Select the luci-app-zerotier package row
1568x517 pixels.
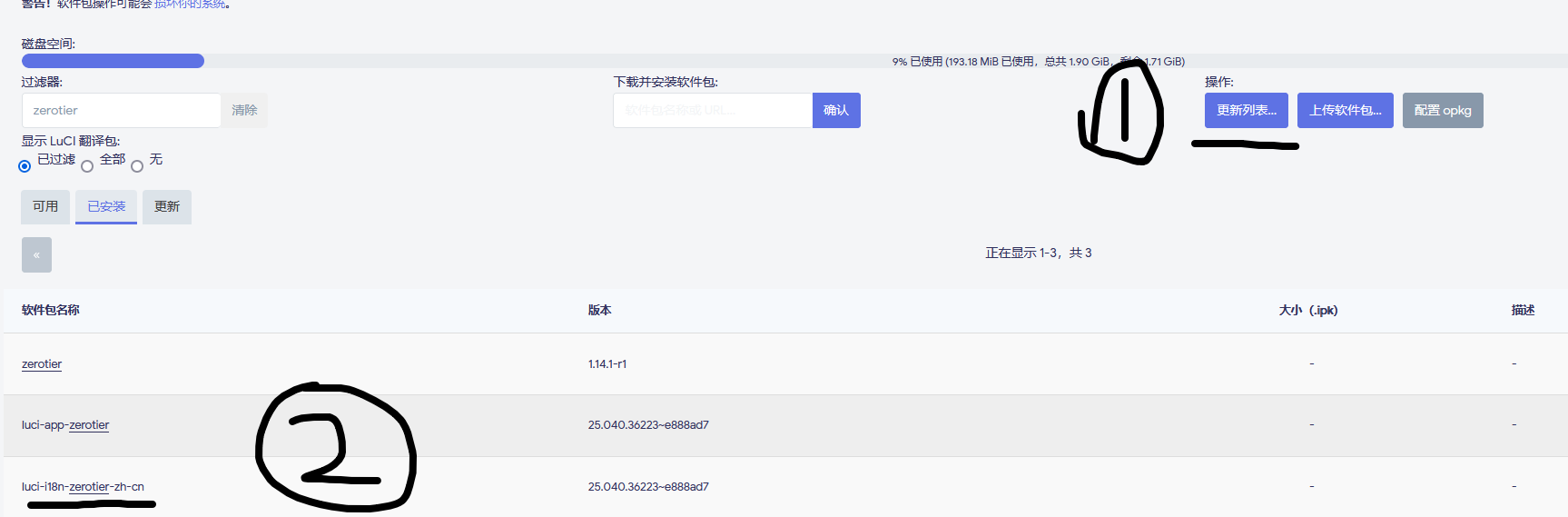(x=785, y=424)
